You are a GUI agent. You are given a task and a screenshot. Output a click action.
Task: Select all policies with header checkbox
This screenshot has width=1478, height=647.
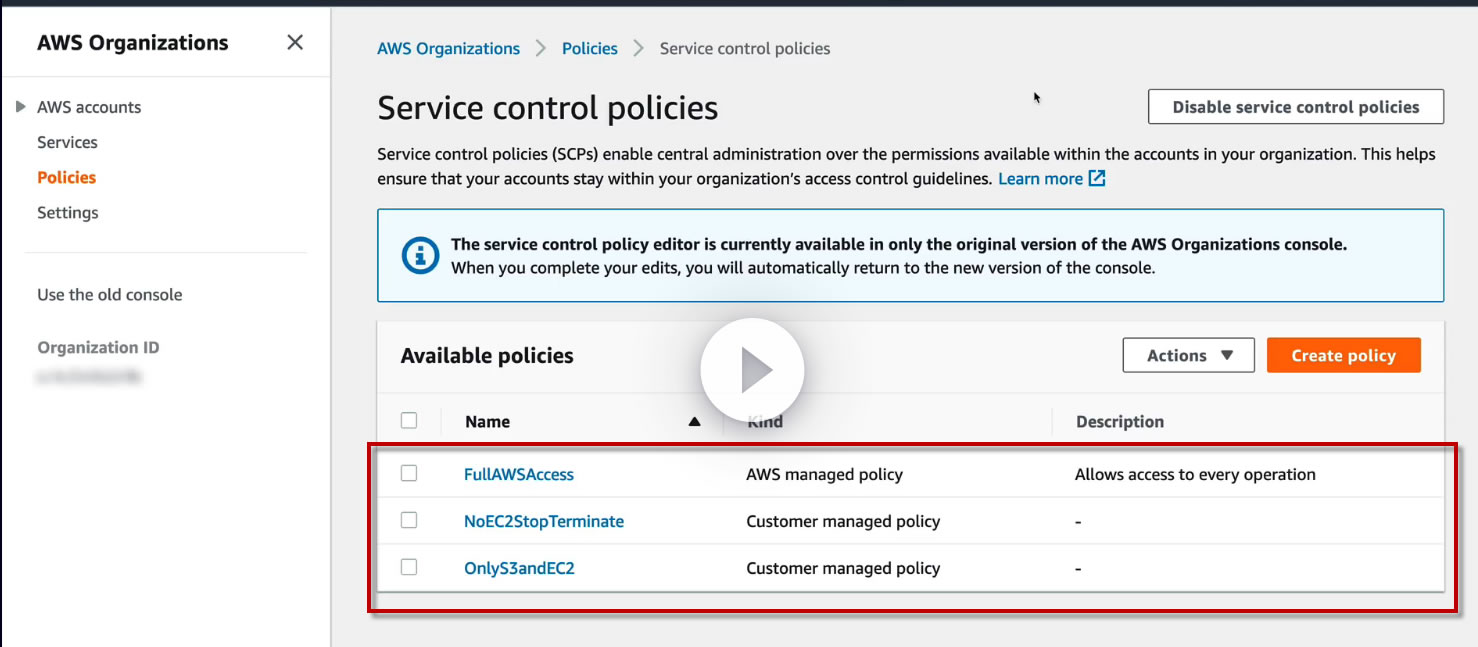coord(409,421)
